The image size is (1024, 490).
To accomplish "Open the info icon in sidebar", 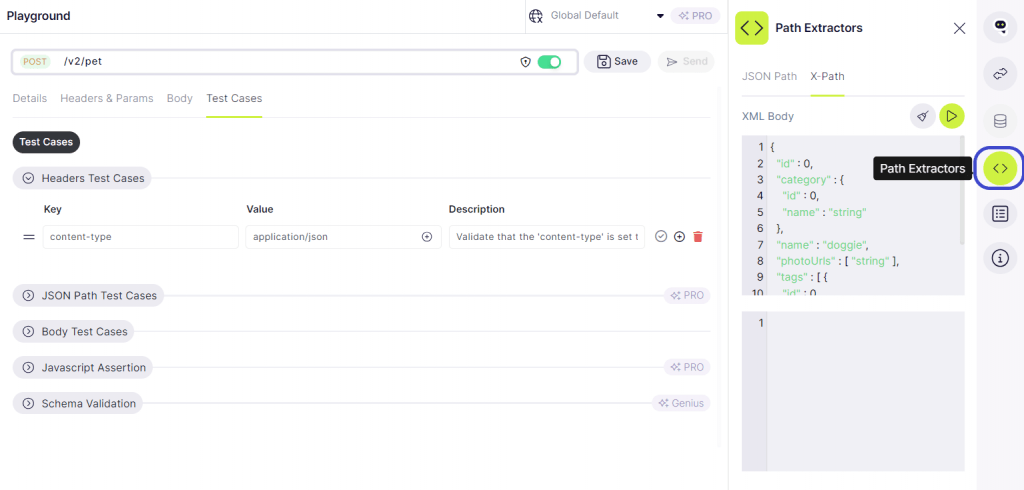I will 999,258.
